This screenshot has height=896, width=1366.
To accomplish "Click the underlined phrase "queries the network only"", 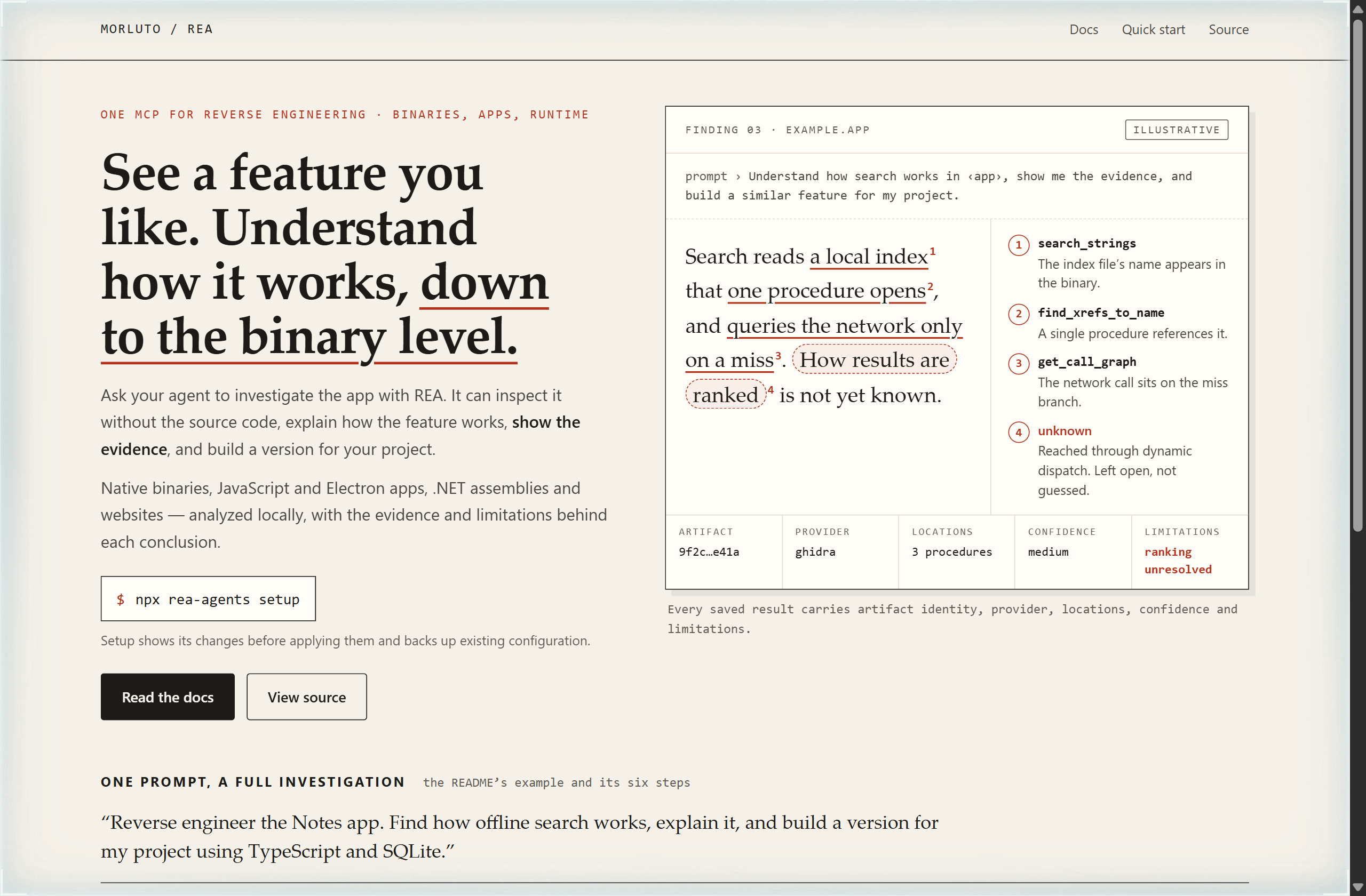I will coord(844,326).
